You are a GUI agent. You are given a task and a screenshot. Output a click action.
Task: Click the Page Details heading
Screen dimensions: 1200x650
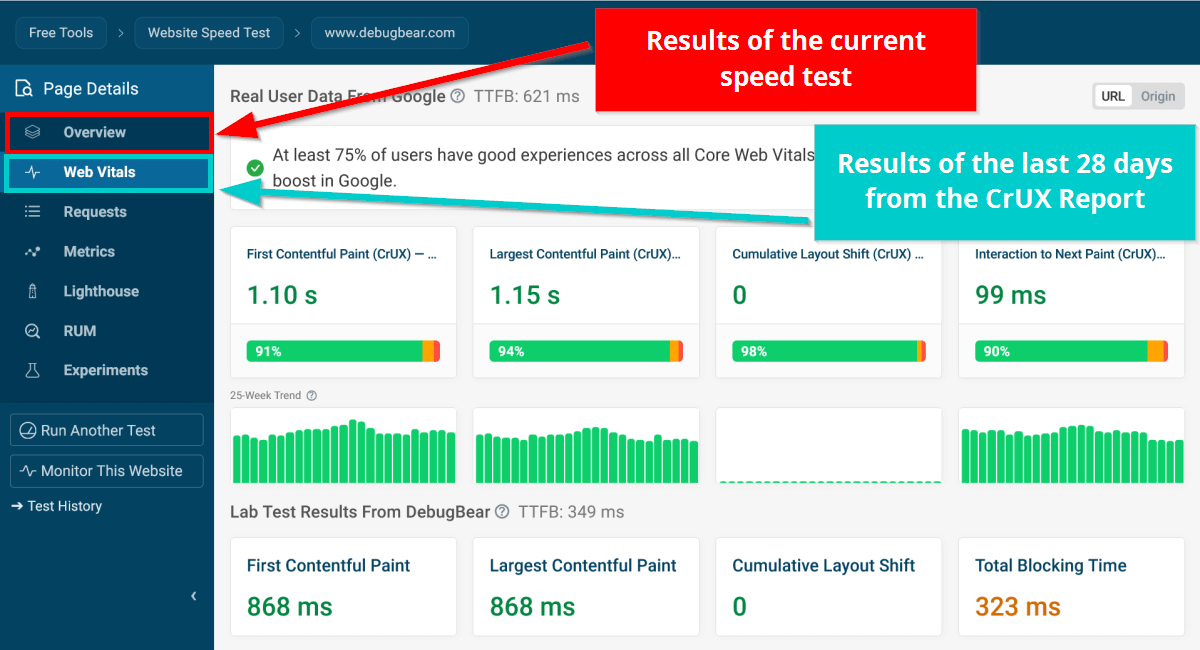point(91,89)
